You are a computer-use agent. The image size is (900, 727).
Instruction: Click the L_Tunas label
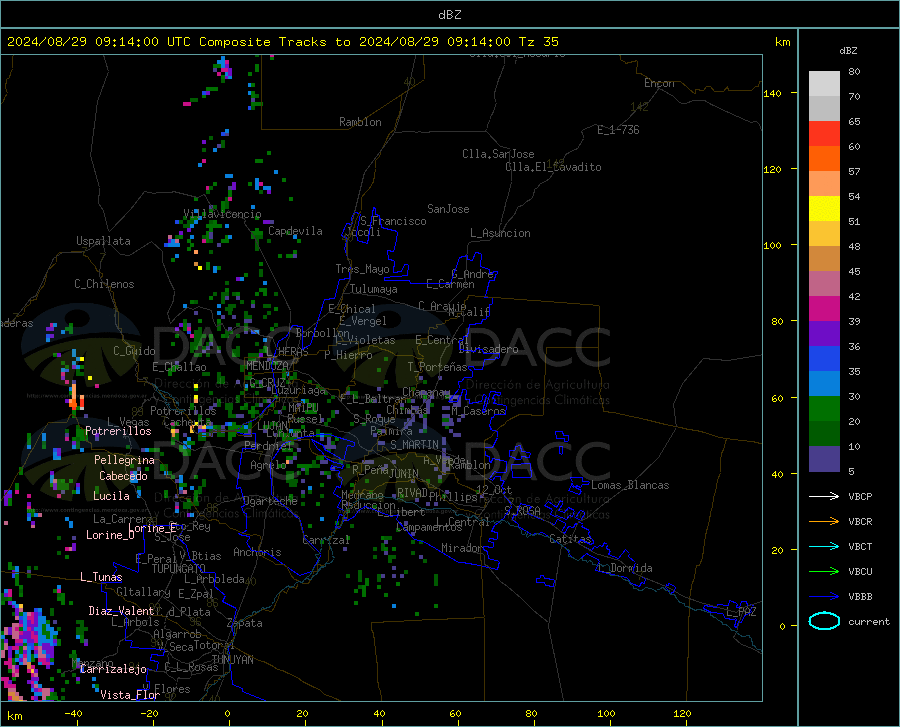(101, 577)
